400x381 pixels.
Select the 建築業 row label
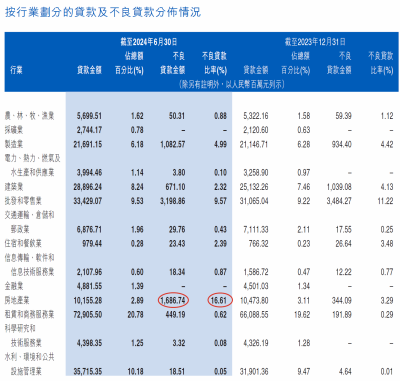point(14,187)
